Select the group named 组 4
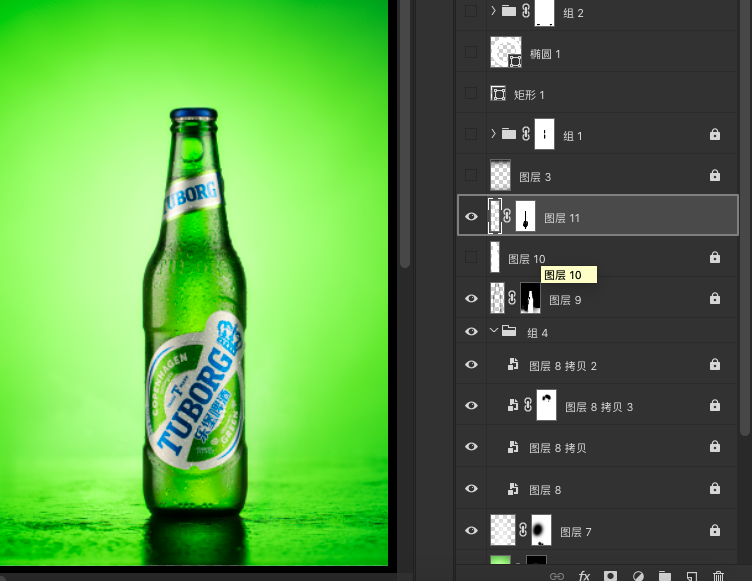 (537, 333)
